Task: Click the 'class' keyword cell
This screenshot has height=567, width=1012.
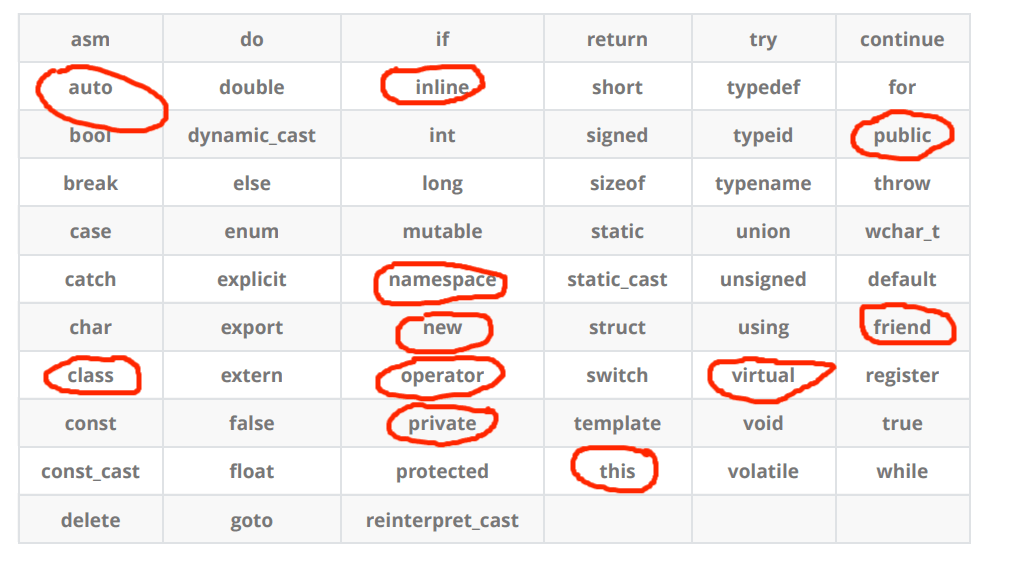Action: pyautogui.click(x=91, y=376)
